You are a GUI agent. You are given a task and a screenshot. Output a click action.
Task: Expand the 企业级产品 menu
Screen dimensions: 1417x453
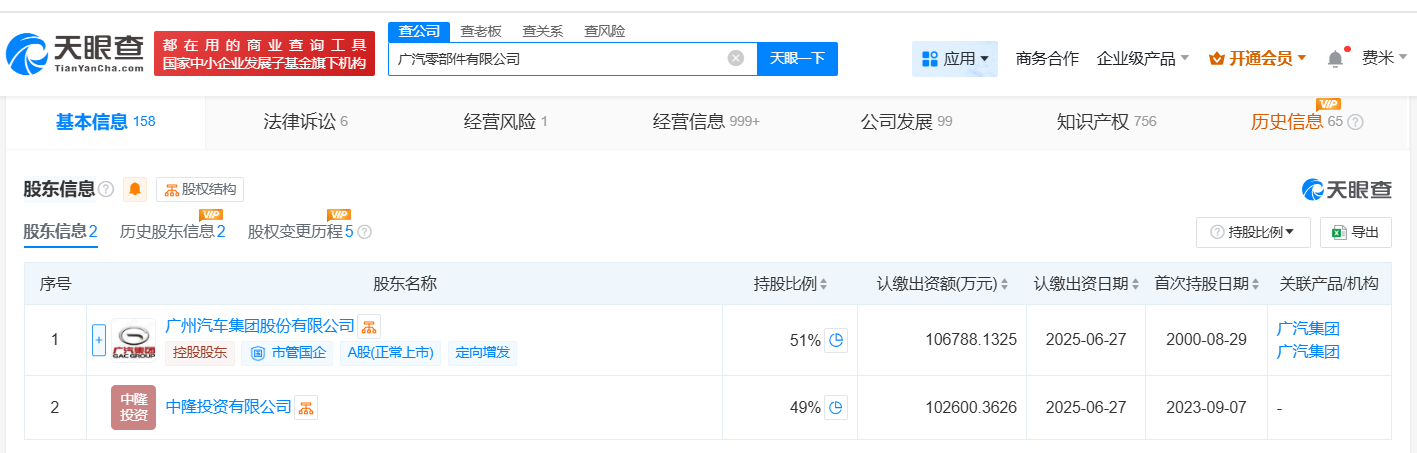pos(1142,58)
